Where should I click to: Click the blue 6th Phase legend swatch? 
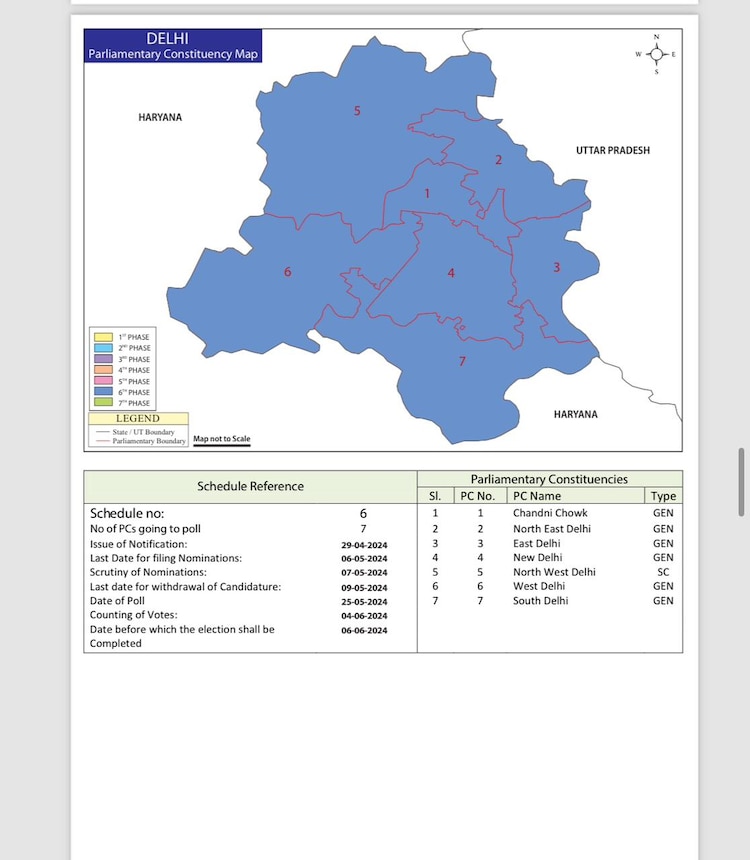point(102,392)
